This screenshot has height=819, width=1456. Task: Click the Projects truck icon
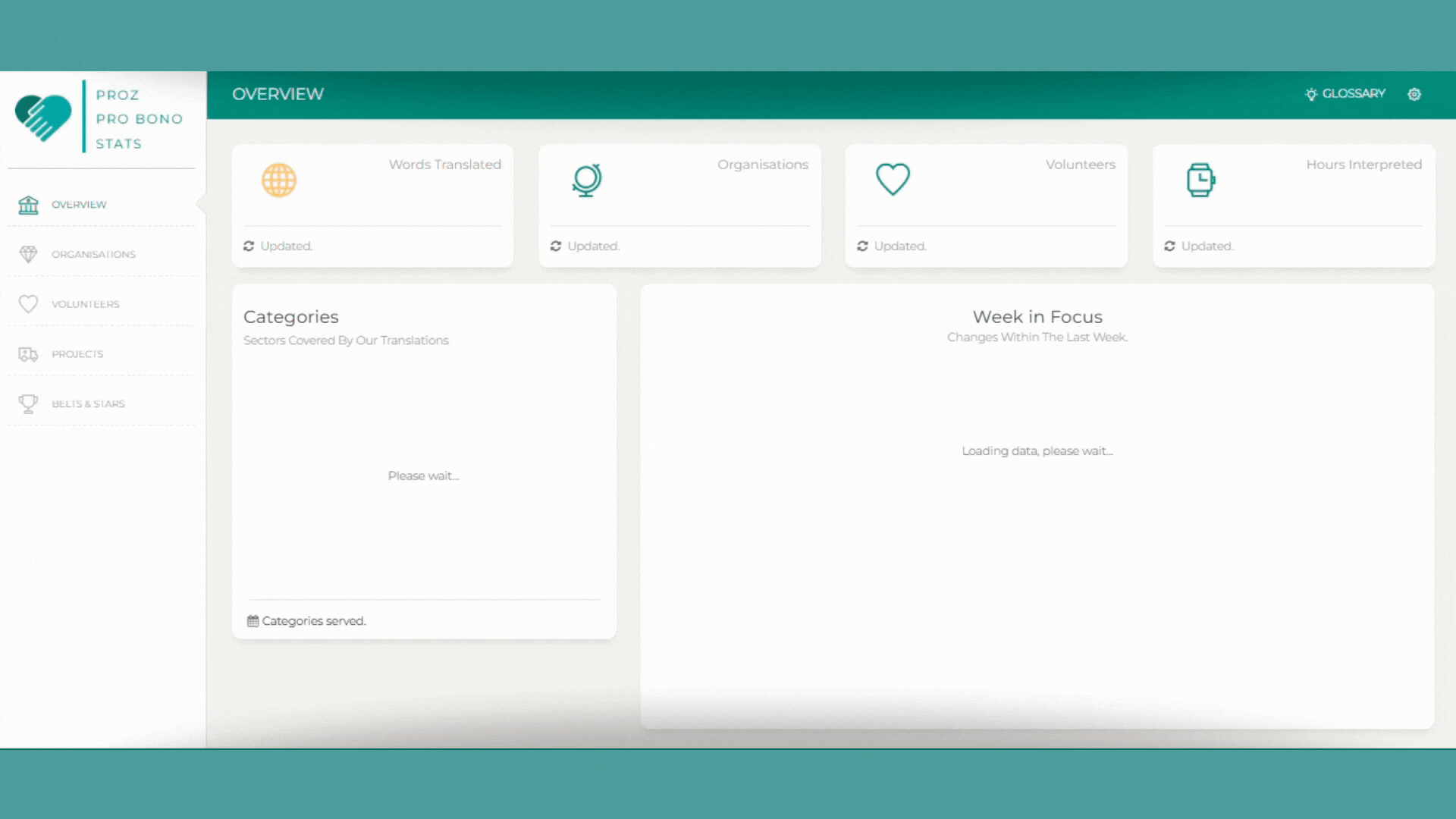pos(28,354)
